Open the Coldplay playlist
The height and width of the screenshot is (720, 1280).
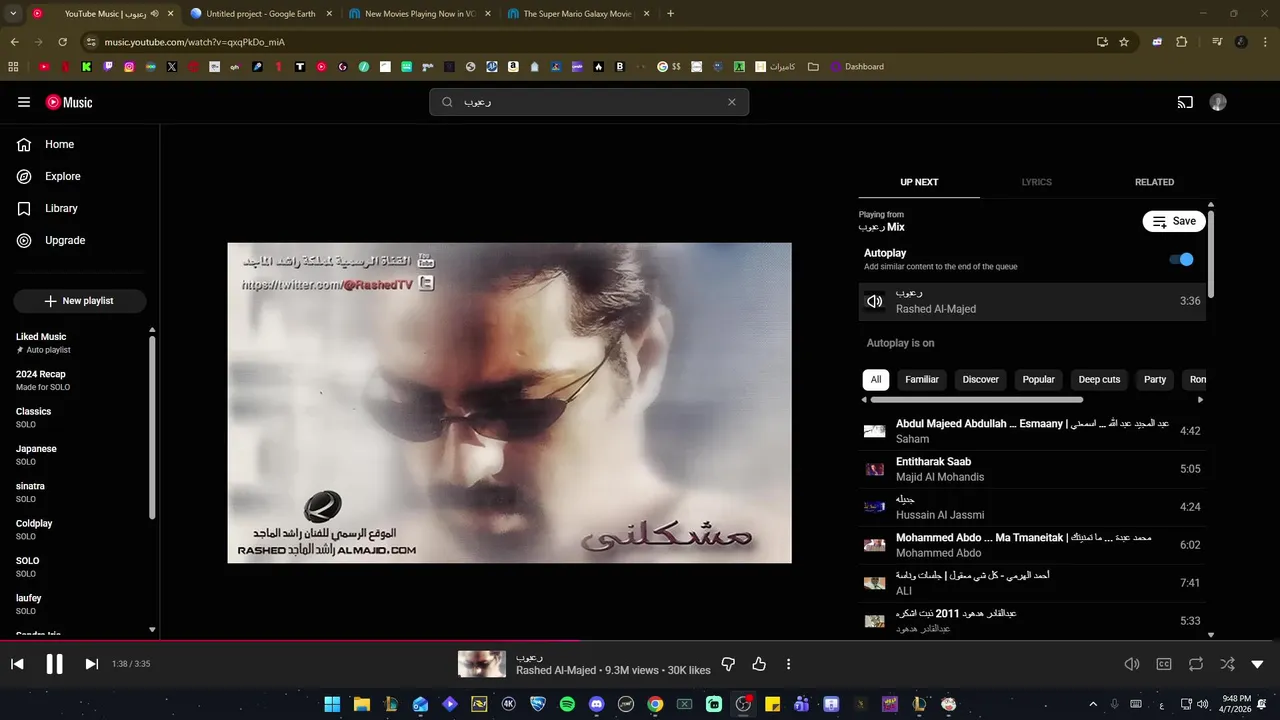tap(76, 529)
